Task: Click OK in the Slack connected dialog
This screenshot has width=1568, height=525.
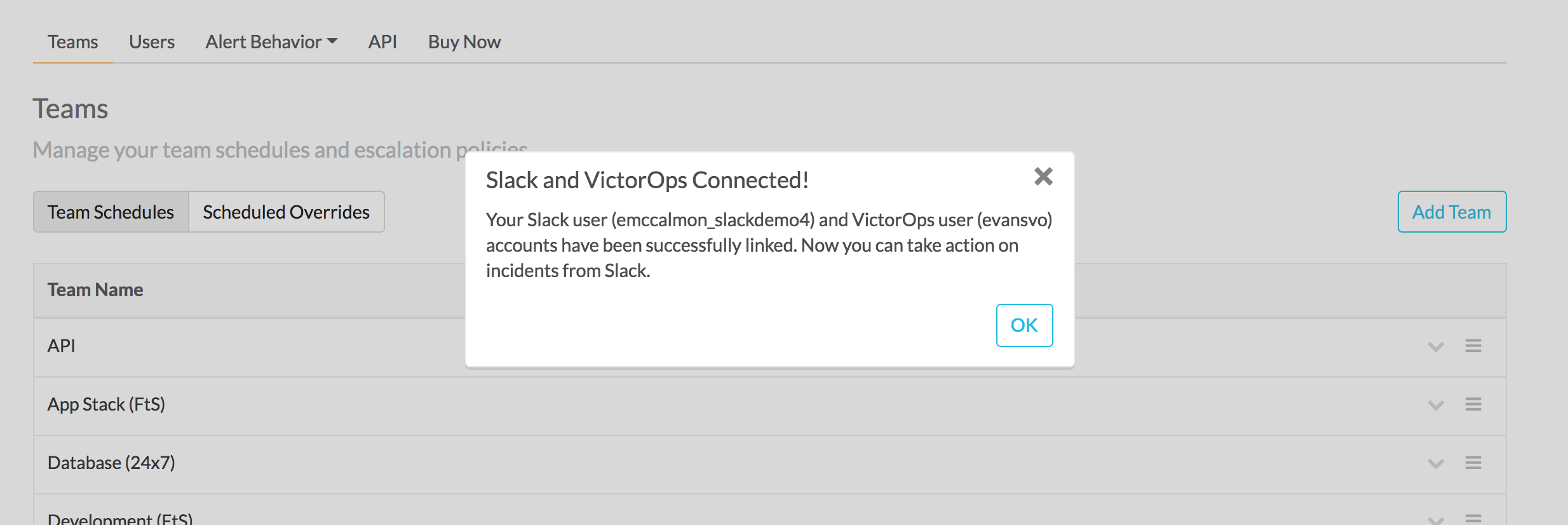Action: pyautogui.click(x=1024, y=325)
